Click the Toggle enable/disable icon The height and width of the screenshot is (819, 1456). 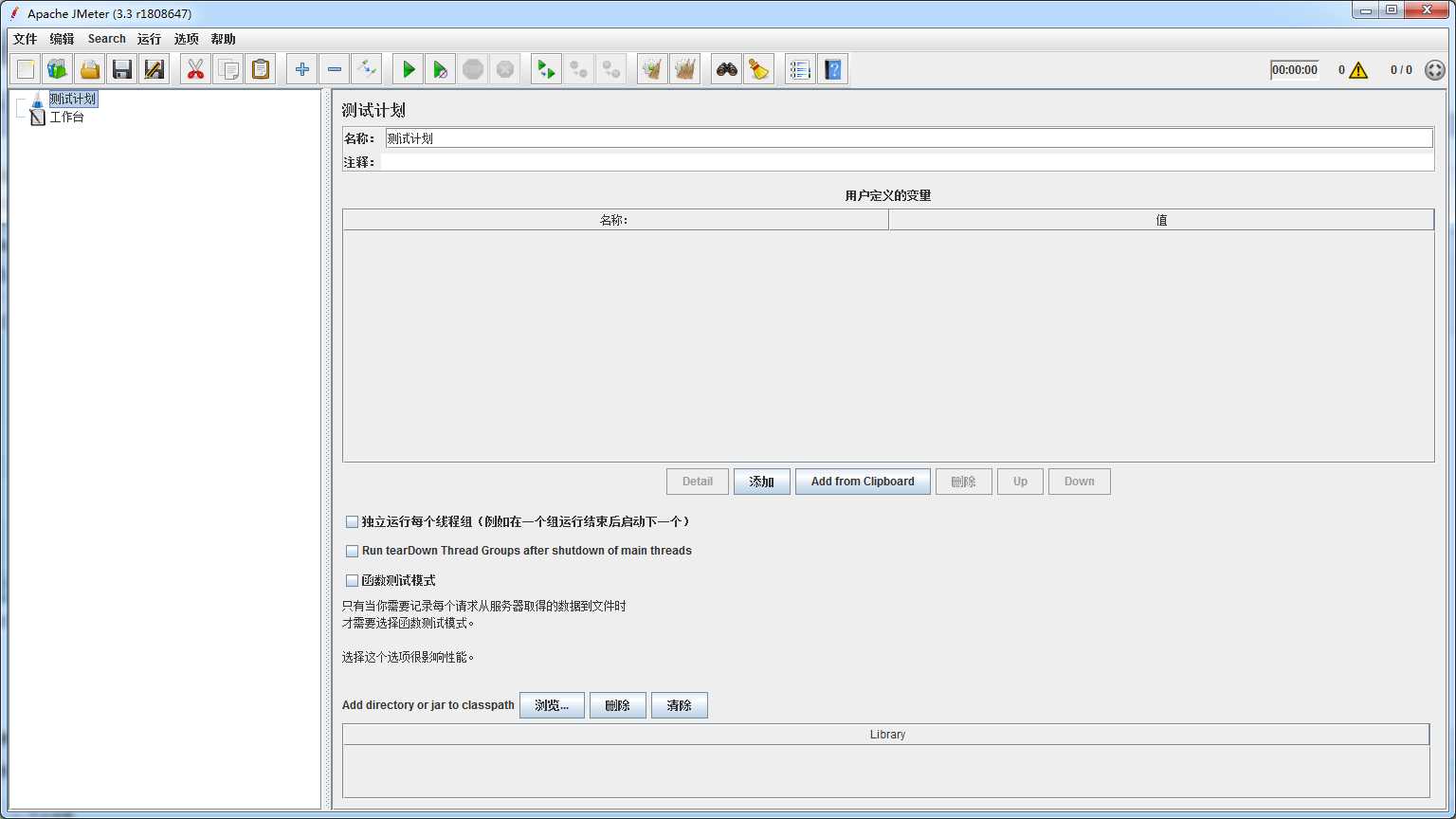[367, 69]
